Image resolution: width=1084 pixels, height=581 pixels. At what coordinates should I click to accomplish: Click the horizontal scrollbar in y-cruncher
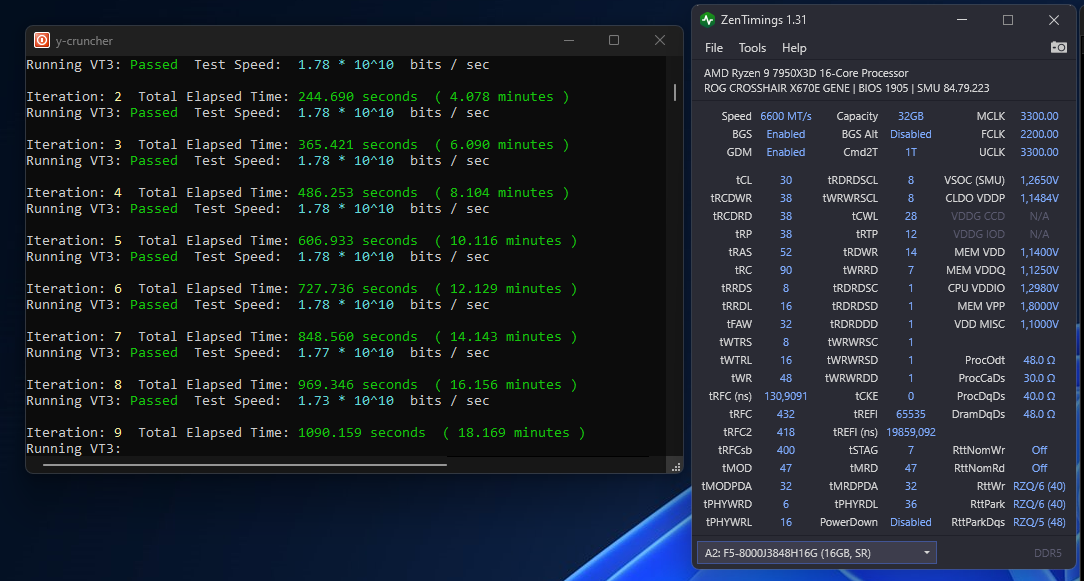point(245,465)
